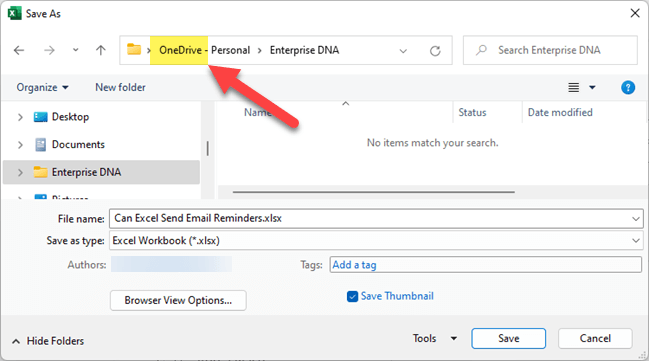Click the Search Enterprise DNA field

click(550, 50)
